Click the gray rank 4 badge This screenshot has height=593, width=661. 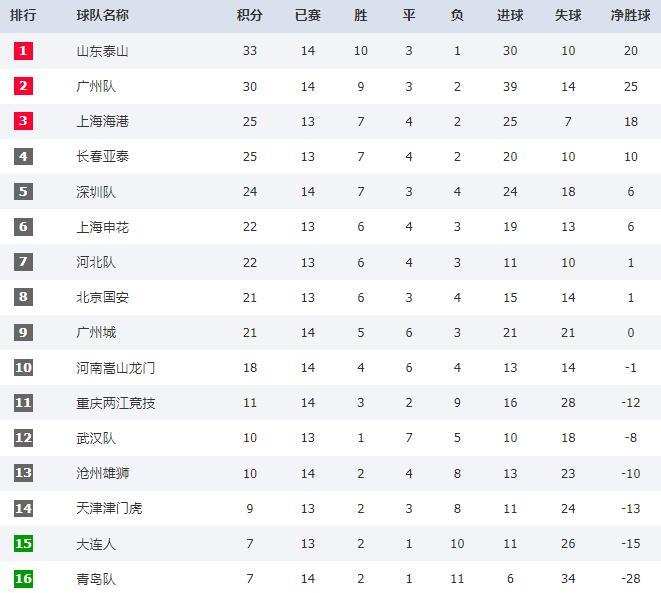click(x=23, y=156)
